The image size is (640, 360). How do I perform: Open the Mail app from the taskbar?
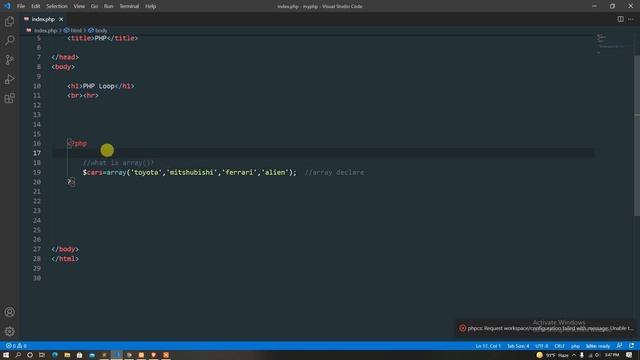[x=92, y=355]
